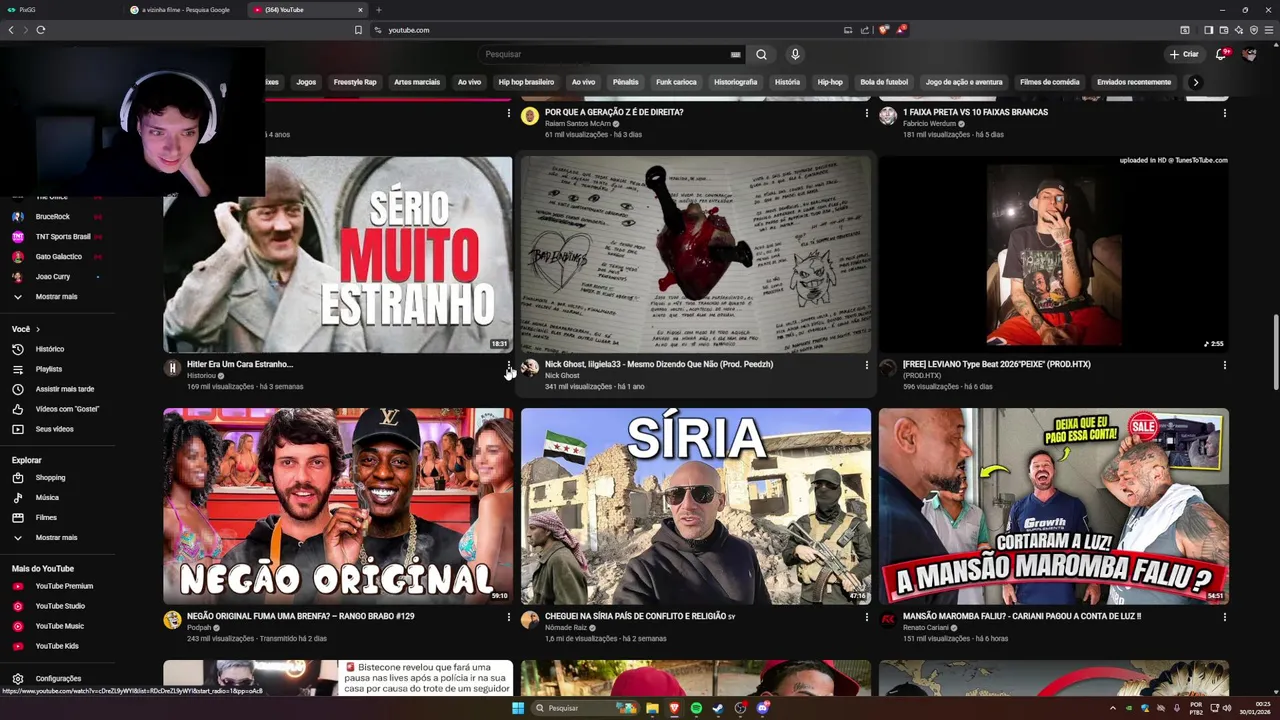
Task: Bookmark this page icon in address bar
Action: click(358, 30)
